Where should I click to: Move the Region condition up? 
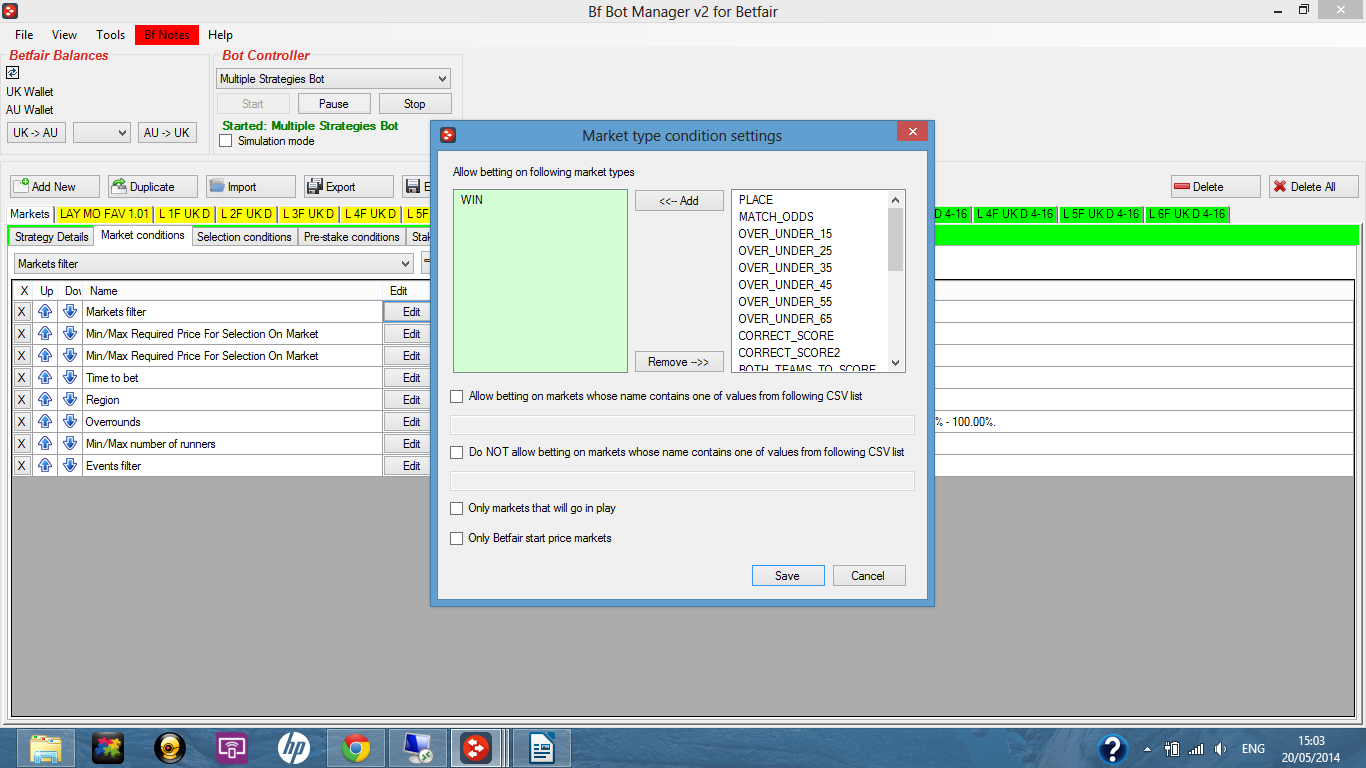tap(45, 400)
